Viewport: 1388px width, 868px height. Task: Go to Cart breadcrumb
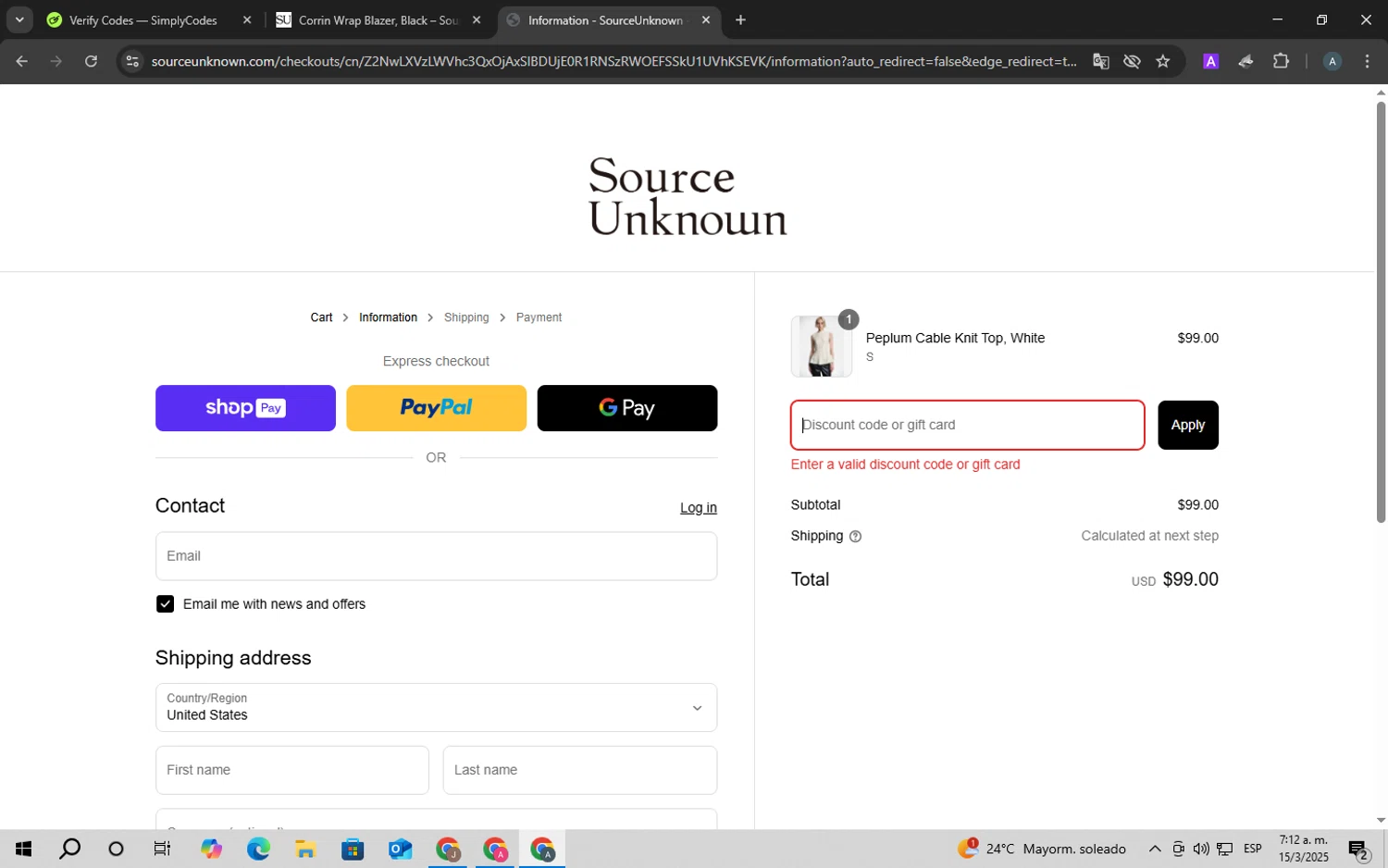coord(321,317)
